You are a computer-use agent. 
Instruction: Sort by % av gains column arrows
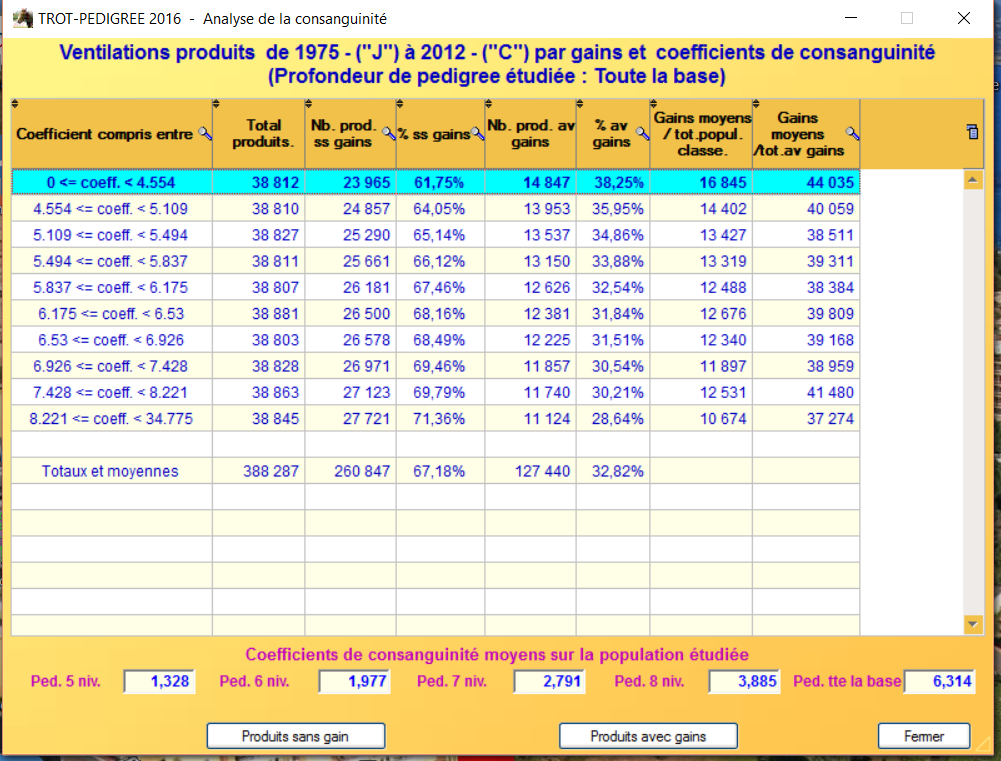pyautogui.click(x=580, y=104)
